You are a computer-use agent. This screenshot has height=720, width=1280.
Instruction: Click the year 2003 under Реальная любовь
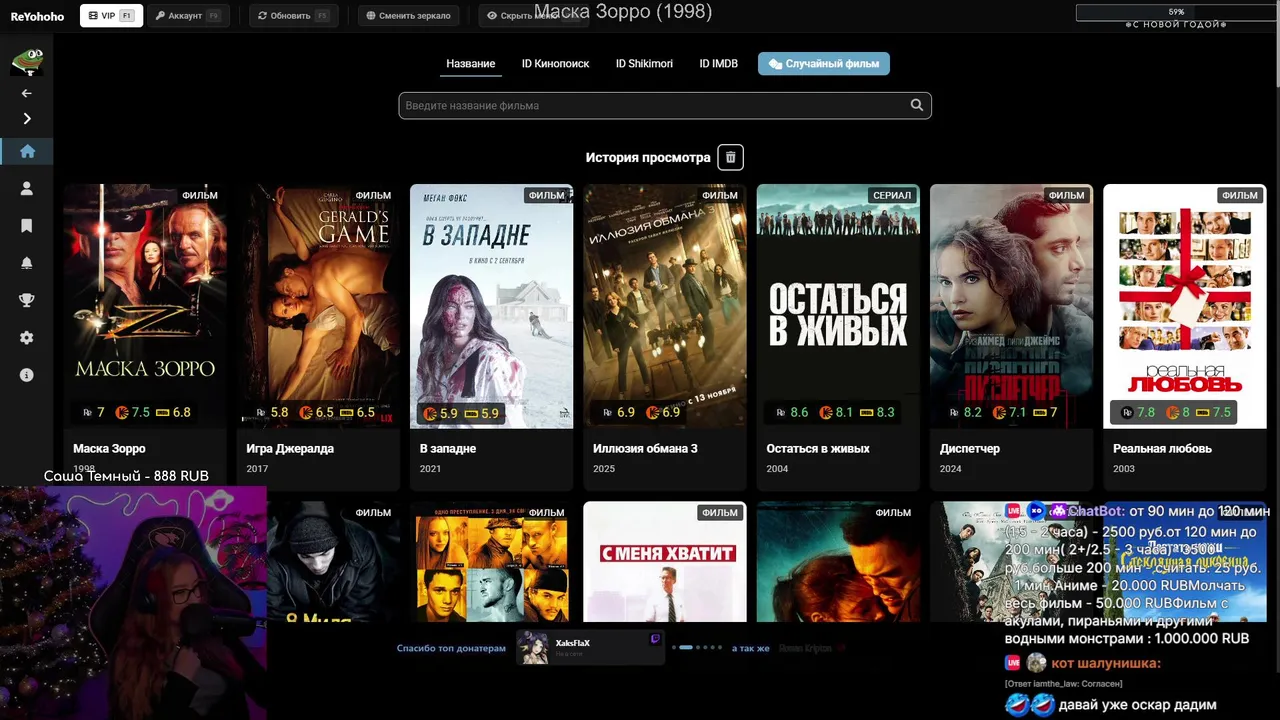1124,469
